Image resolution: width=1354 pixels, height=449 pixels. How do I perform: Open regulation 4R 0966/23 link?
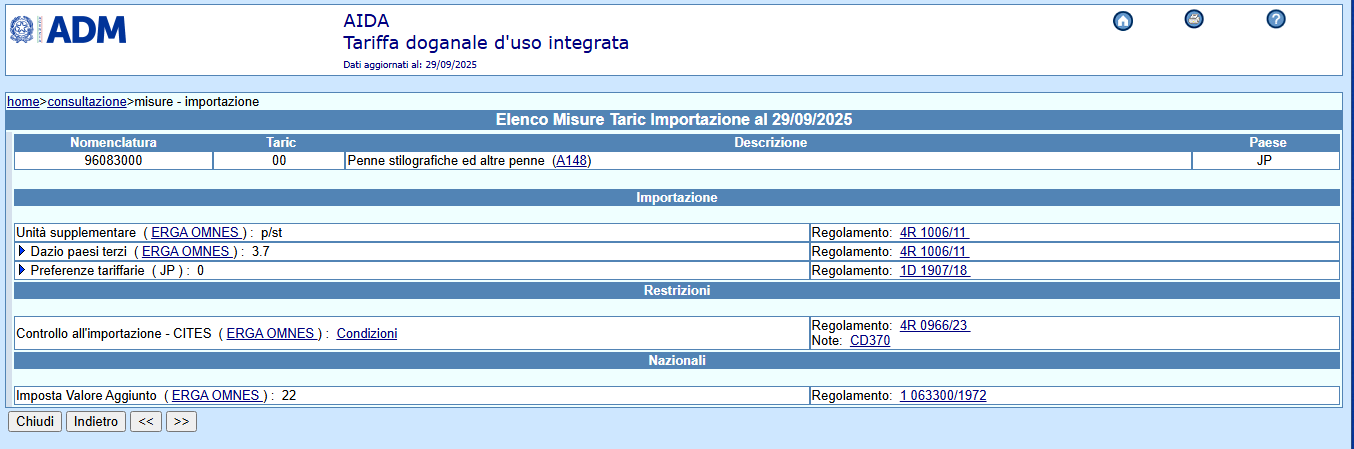pyautogui.click(x=934, y=325)
